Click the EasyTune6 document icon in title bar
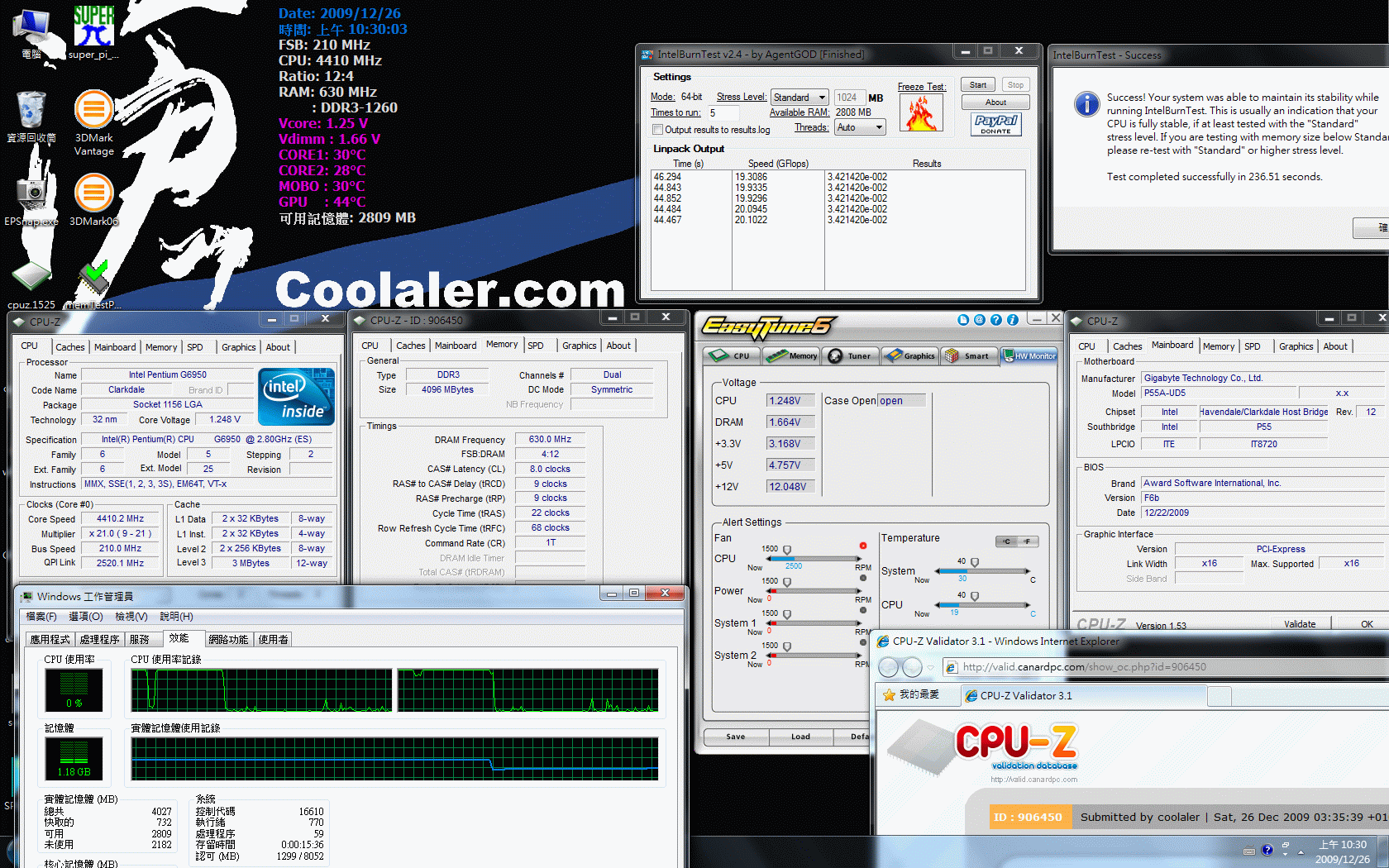 pyautogui.click(x=963, y=320)
